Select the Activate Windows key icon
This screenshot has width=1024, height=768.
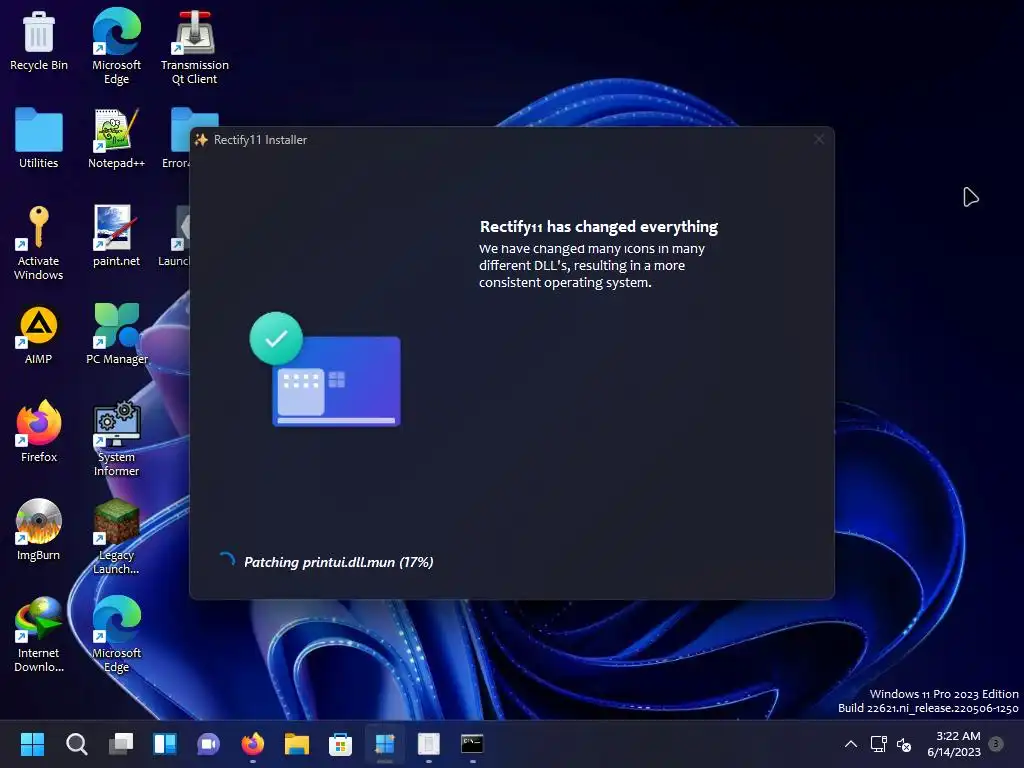[x=39, y=243]
